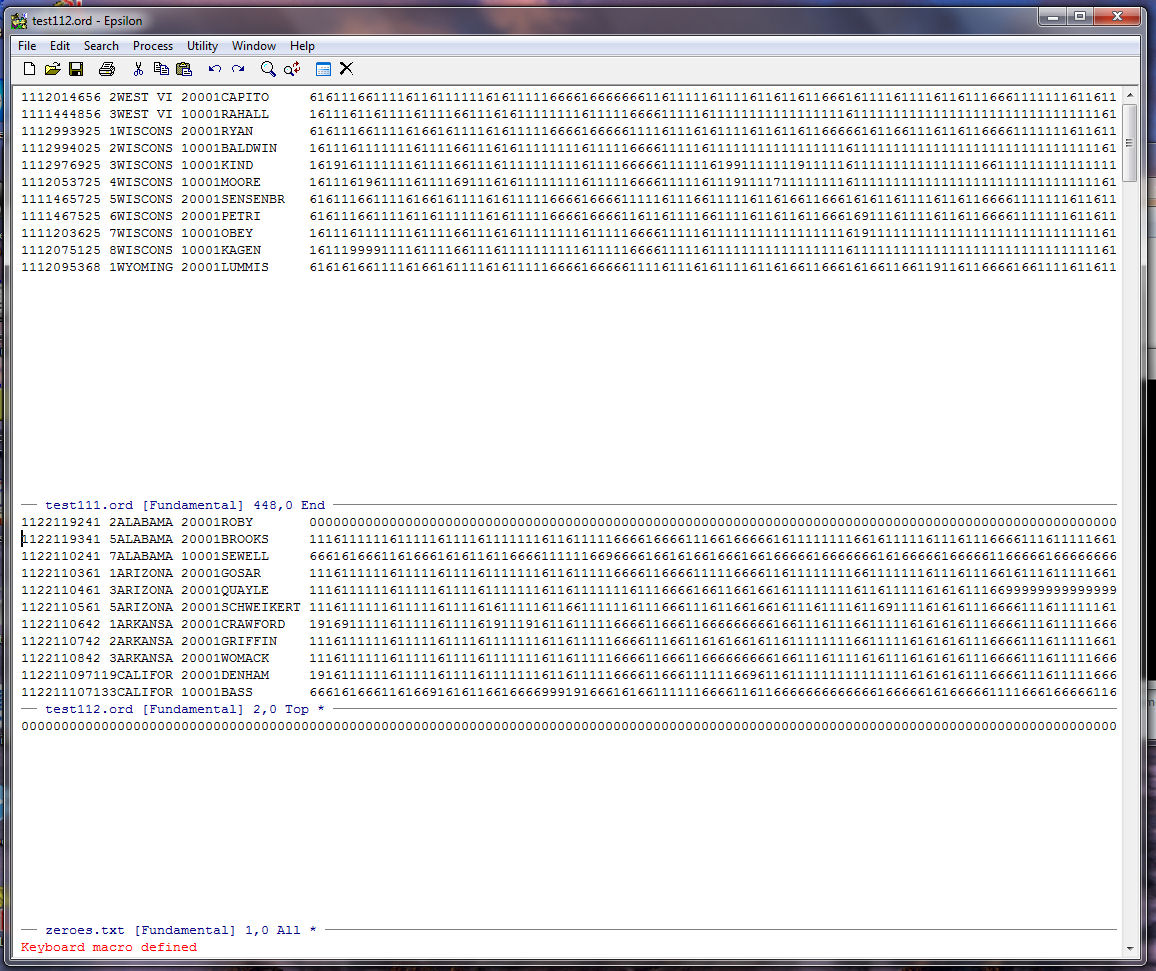This screenshot has height=971, width=1156.
Task: Click the blue window-layout toolbar icon
Action: (x=323, y=69)
